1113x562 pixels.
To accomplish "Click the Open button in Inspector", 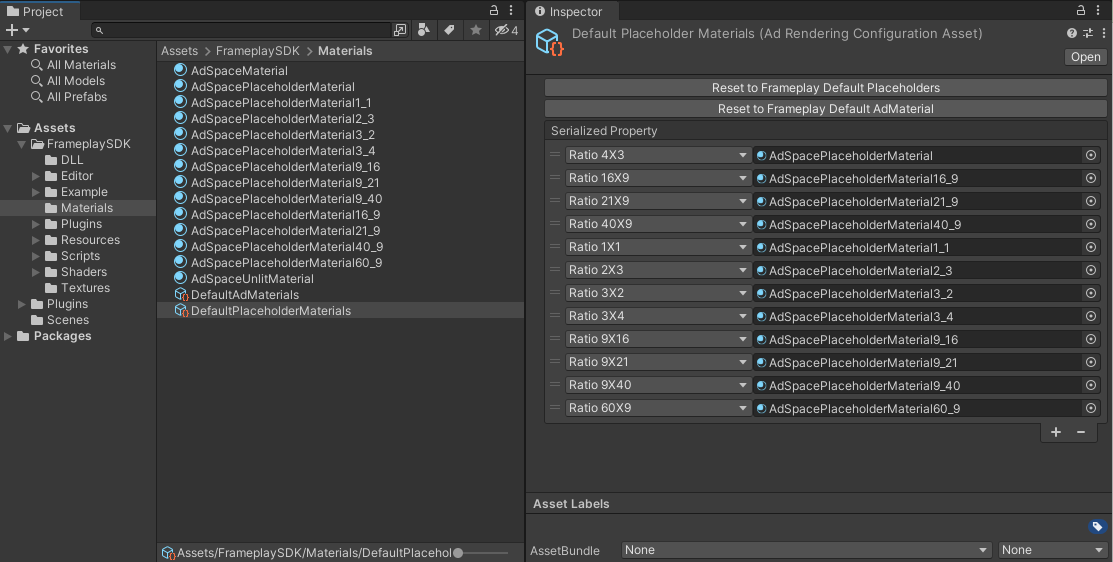I will [1085, 57].
